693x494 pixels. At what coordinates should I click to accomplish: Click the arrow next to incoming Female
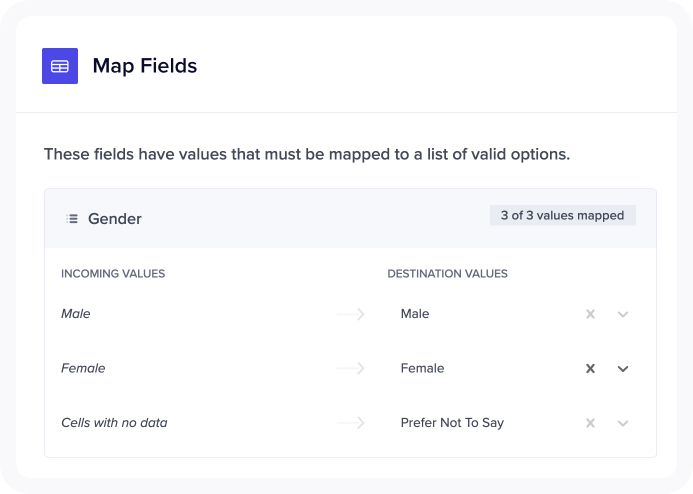[350, 369]
